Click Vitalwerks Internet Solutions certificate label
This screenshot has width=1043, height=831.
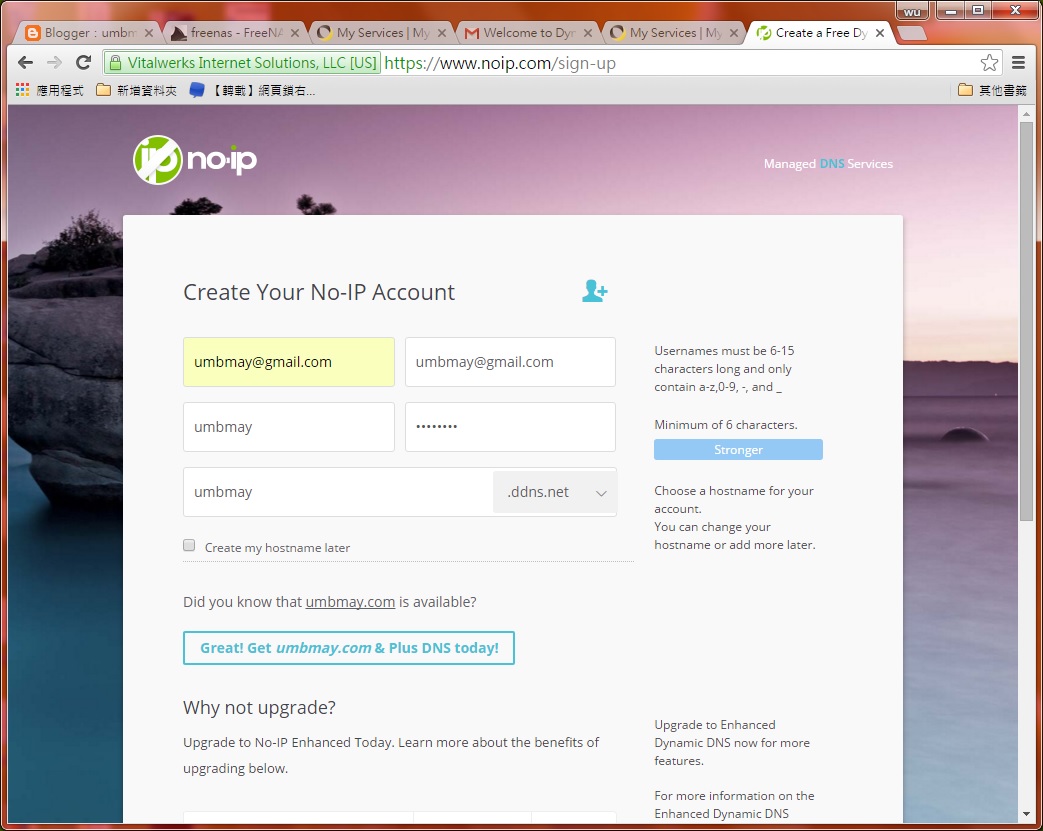[x=243, y=63]
